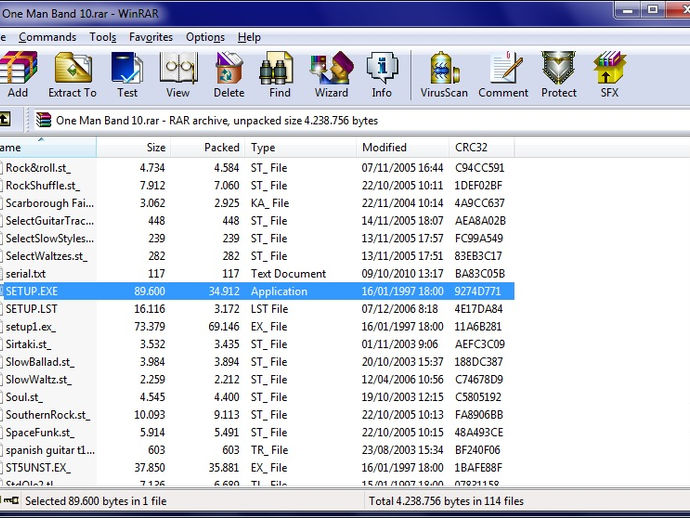Select the Sirtaki.st_ file

click(28, 344)
